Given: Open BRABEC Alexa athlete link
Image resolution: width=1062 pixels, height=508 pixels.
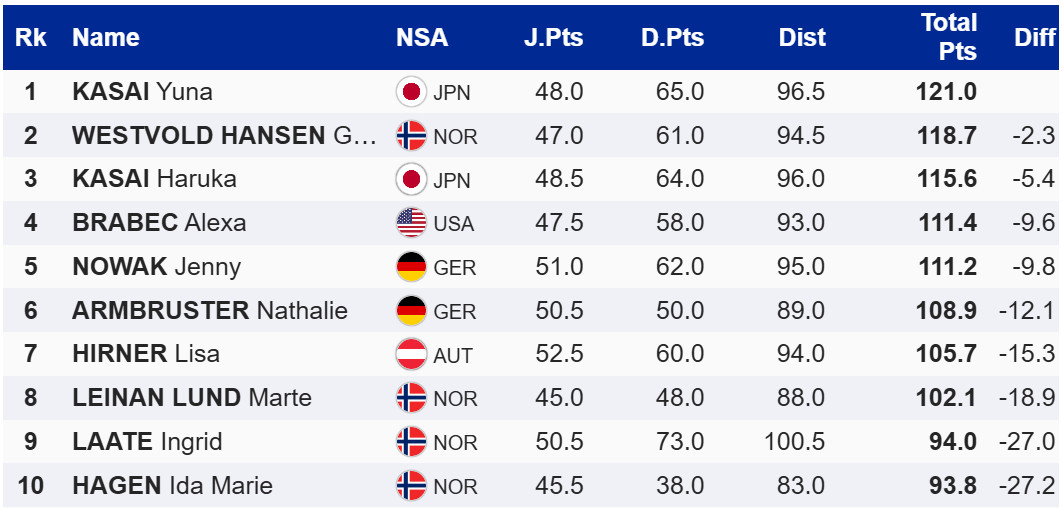Looking at the screenshot, I should click(x=159, y=223).
